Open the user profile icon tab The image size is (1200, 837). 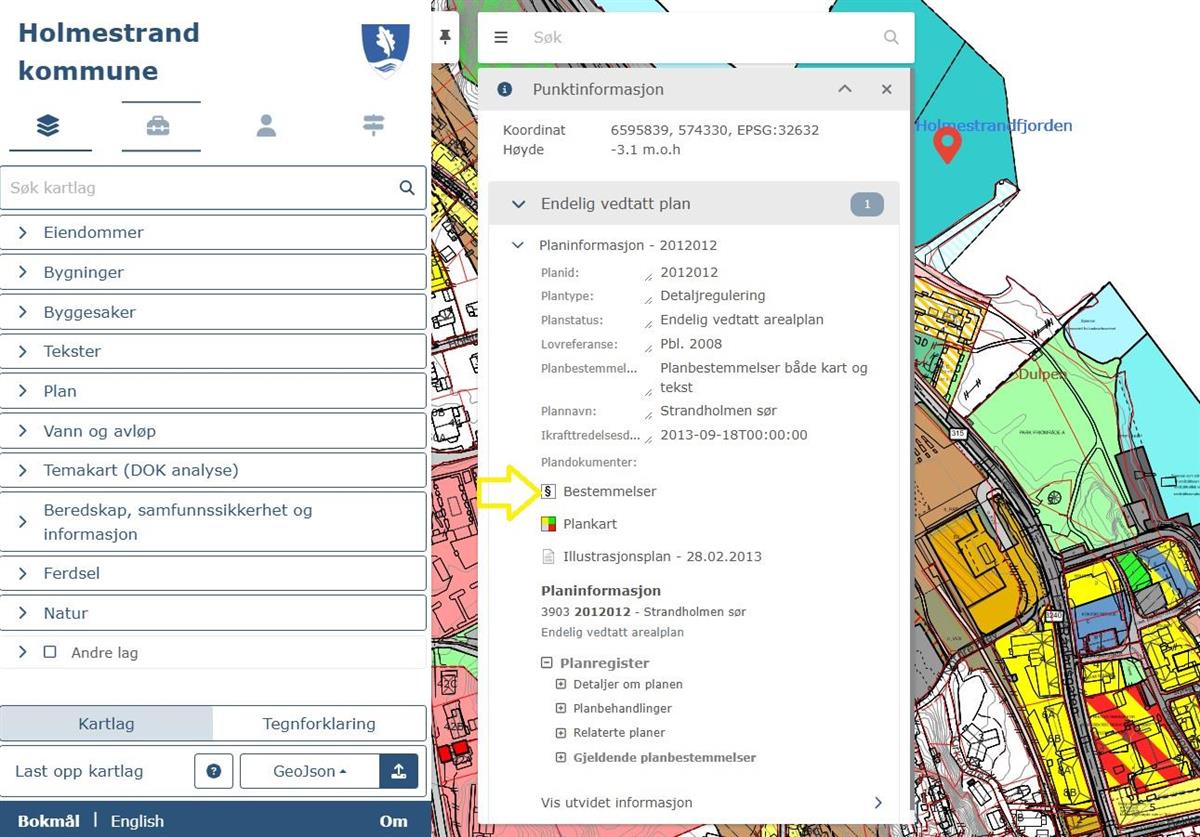pyautogui.click(x=266, y=126)
